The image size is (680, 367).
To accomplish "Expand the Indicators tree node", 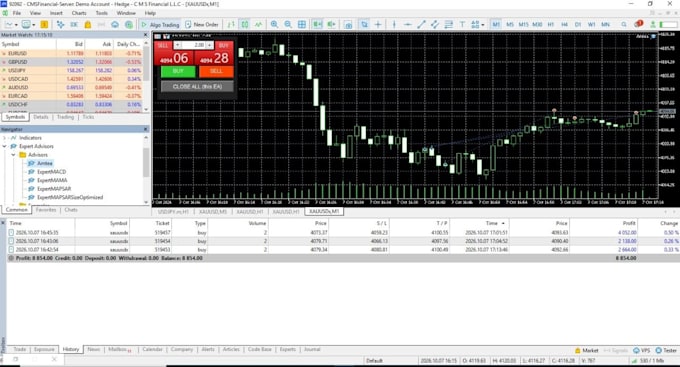I will (4, 138).
